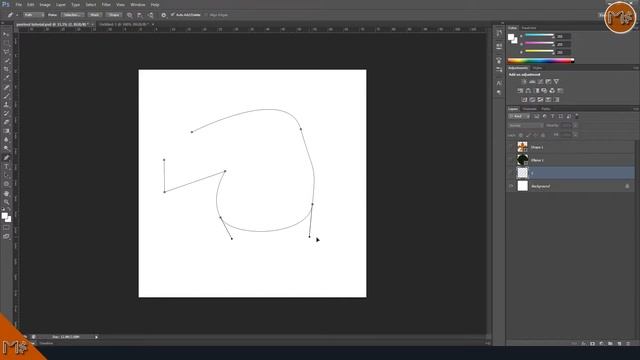Click the magenta color slider track

pos(539,44)
